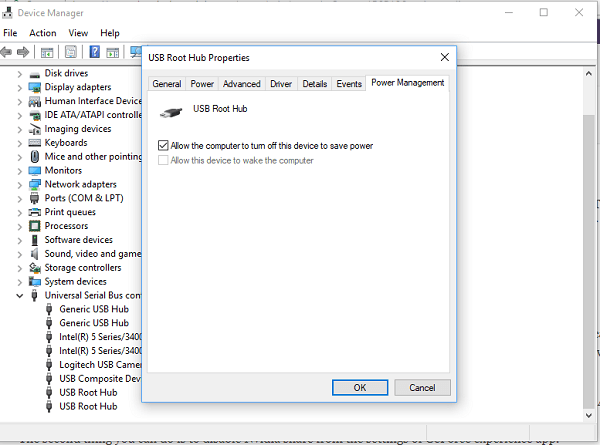This screenshot has width=600, height=445.
Task: Select the Human Interface Devices icon
Action: click(x=34, y=101)
